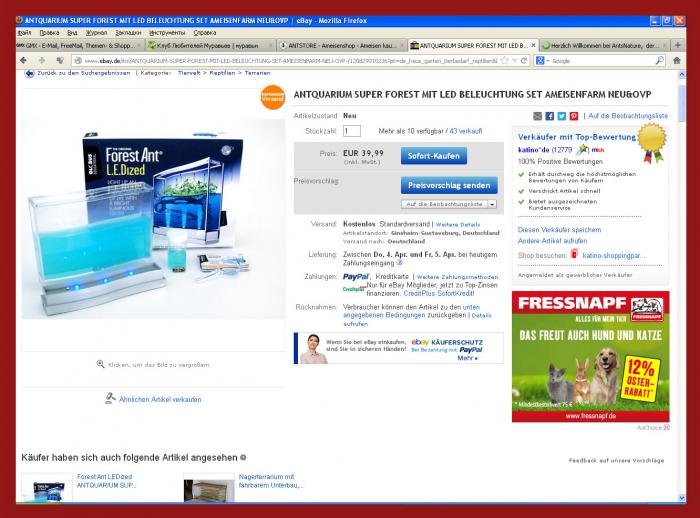
Task: Pin listing on Pinterest
Action: pyautogui.click(x=573, y=116)
